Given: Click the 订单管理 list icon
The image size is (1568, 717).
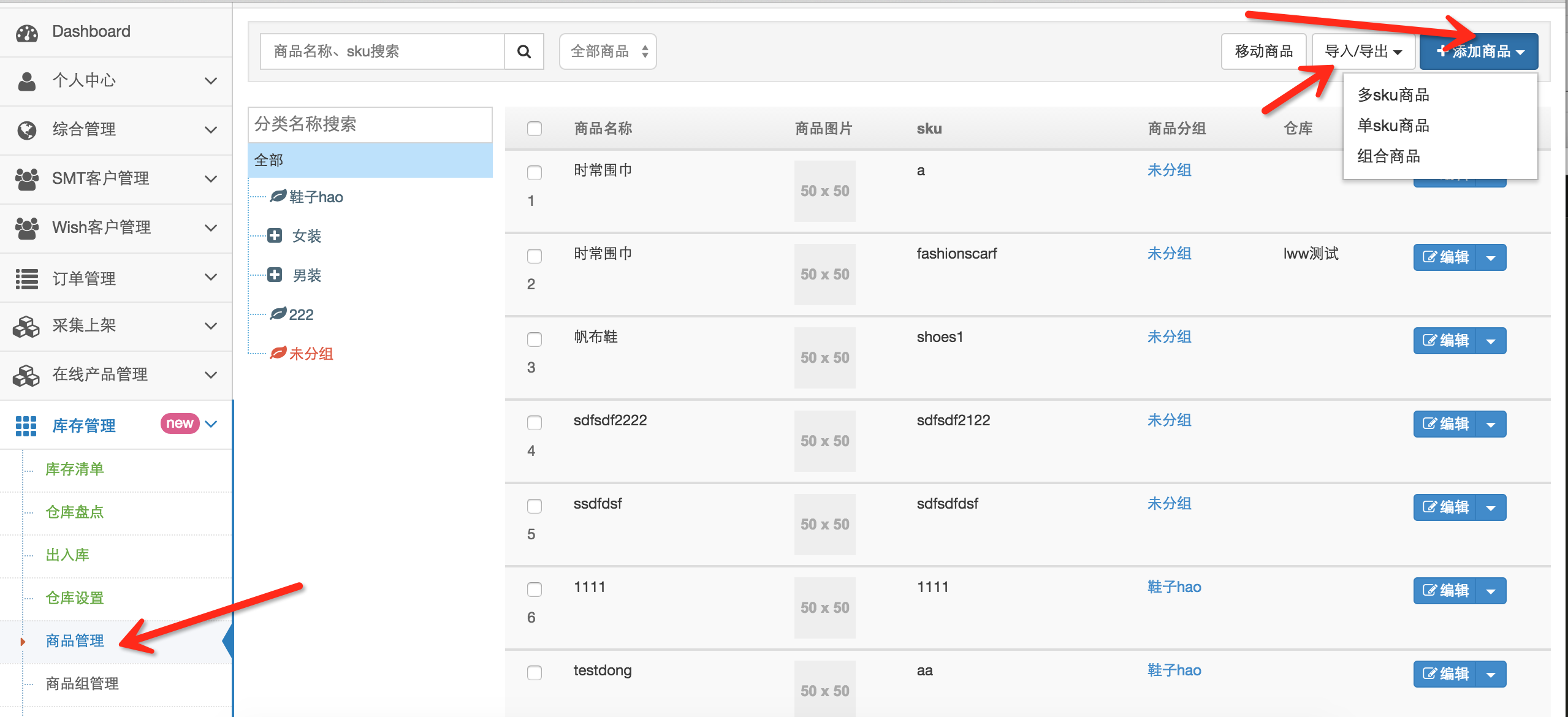Looking at the screenshot, I should [x=27, y=279].
